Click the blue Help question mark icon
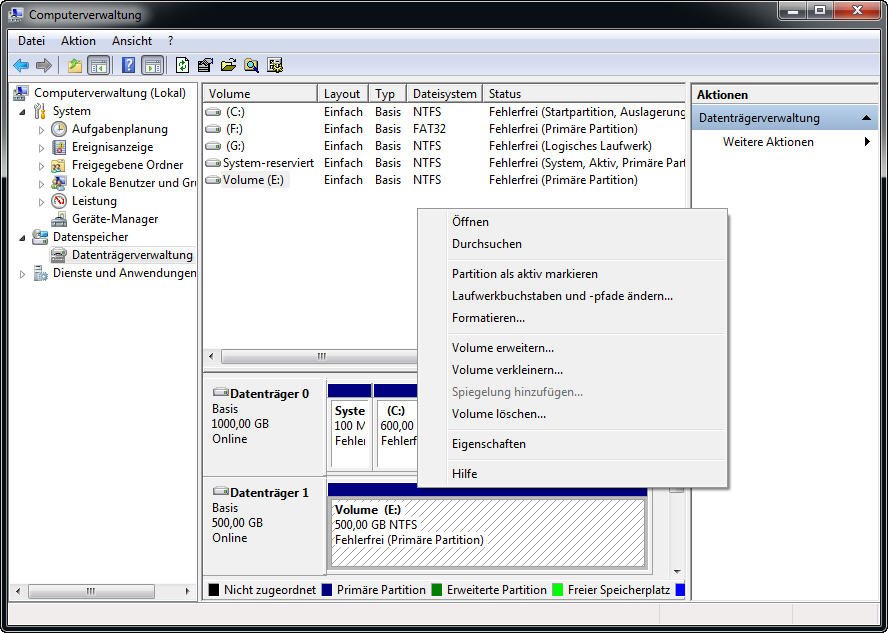The image size is (888, 633). [129, 66]
